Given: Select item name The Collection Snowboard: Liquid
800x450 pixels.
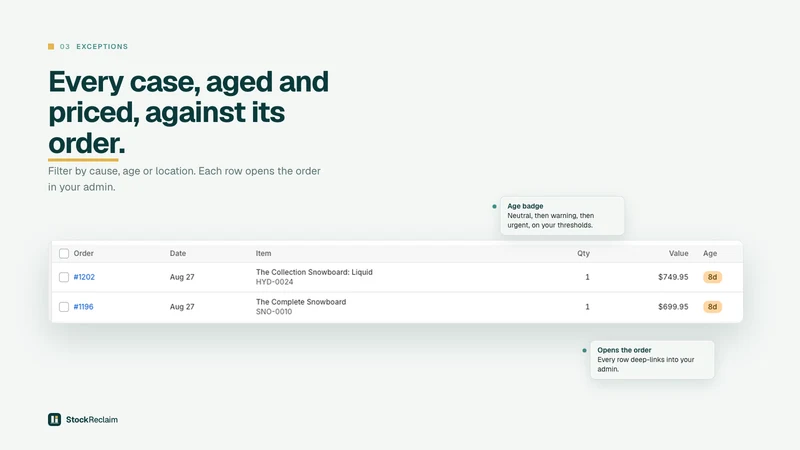Looking at the screenshot, I should coord(314,272).
